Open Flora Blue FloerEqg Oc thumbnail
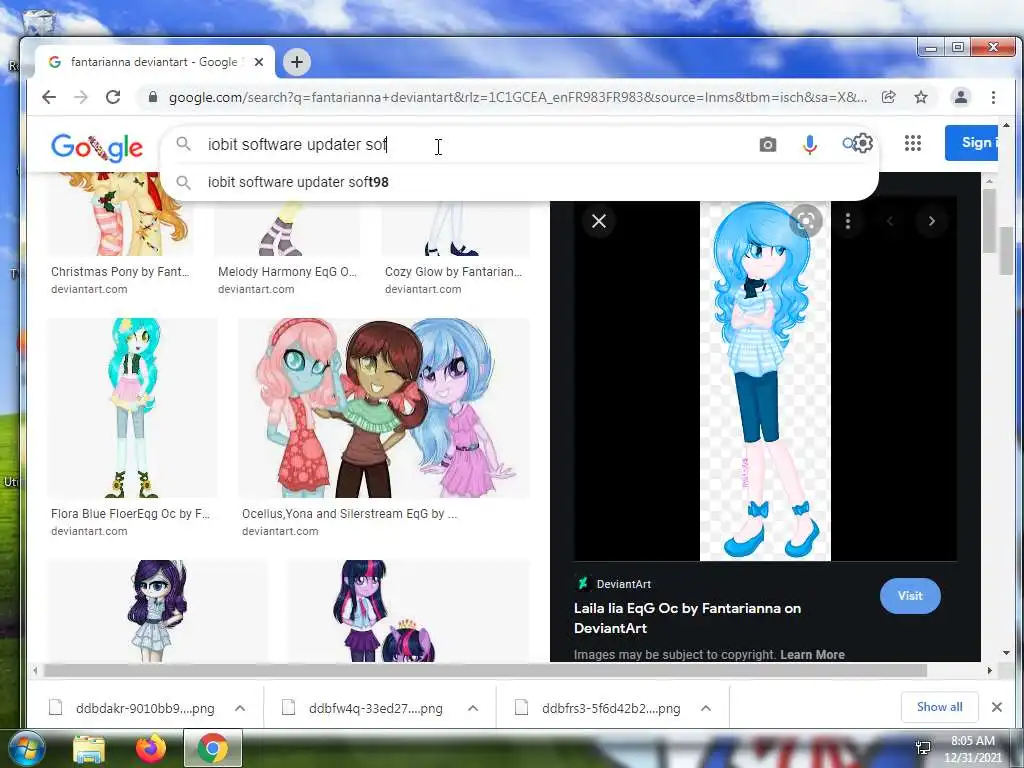The image size is (1024, 768). tap(133, 408)
